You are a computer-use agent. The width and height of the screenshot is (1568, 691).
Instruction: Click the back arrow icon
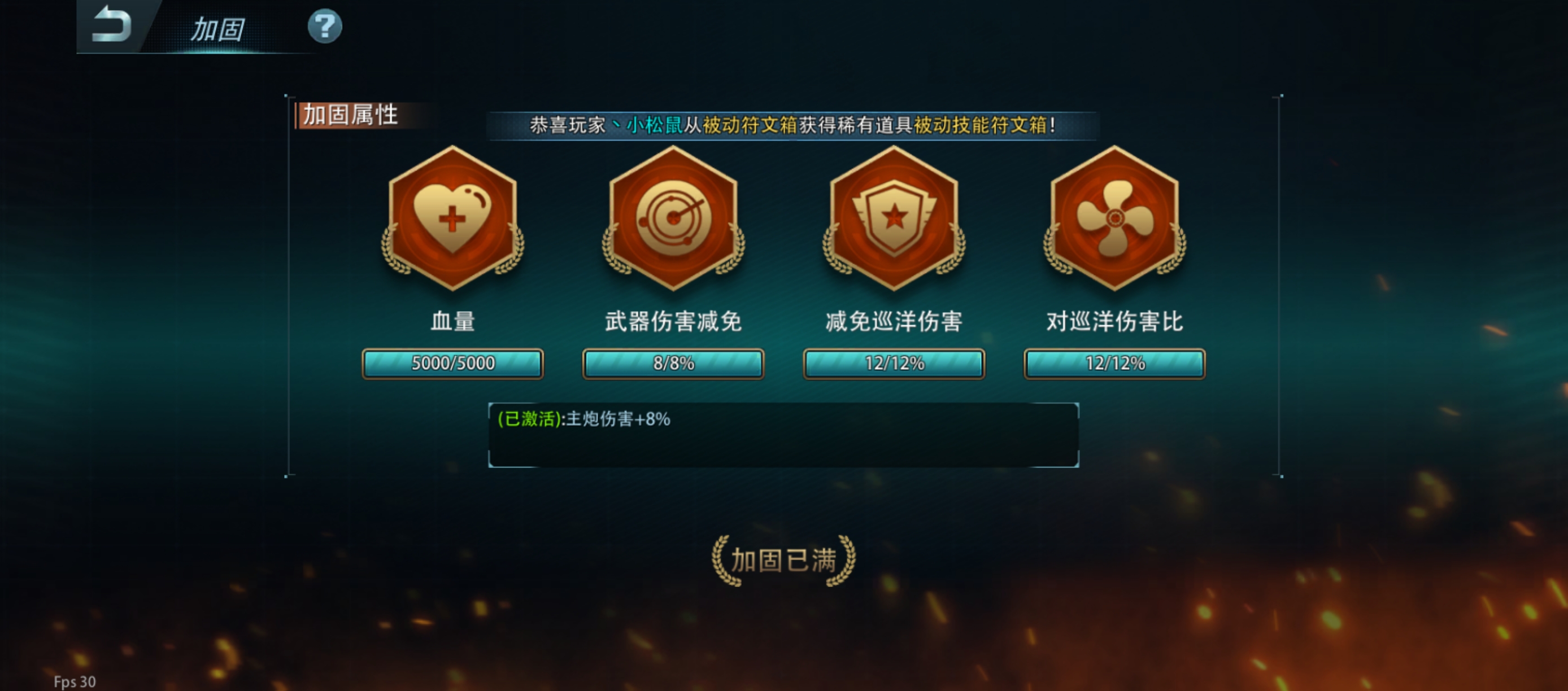click(111, 24)
